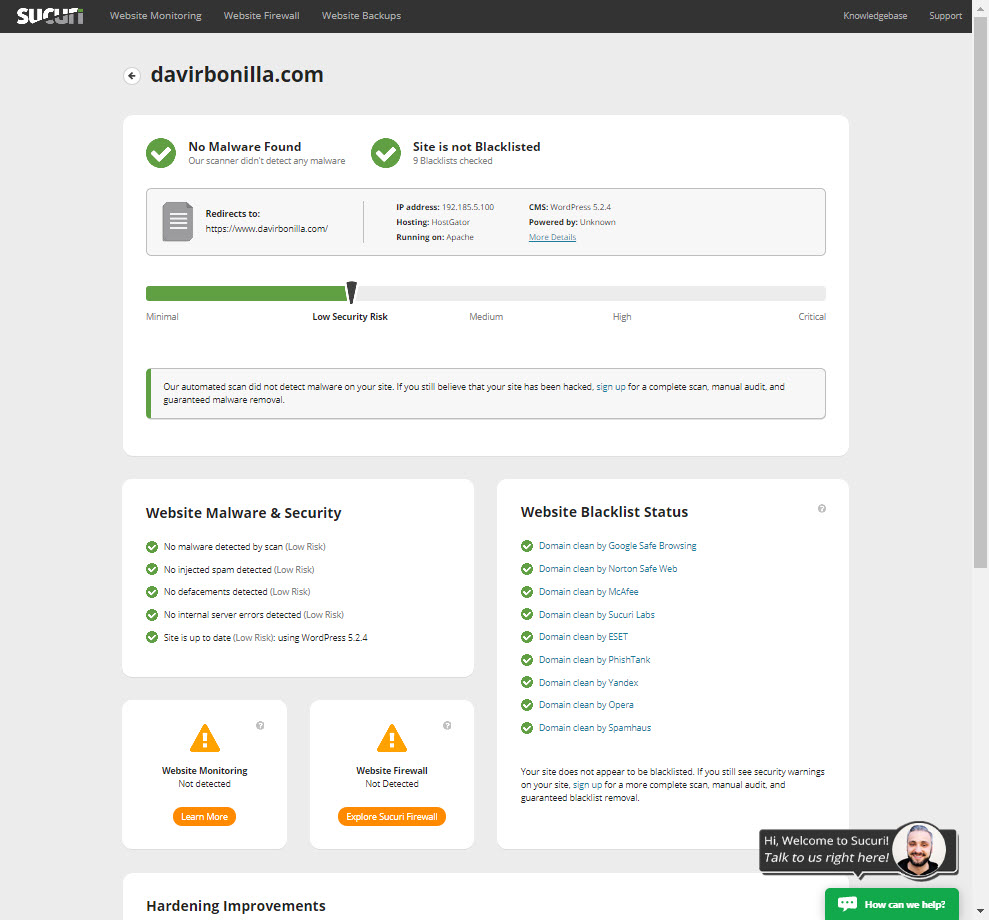
Task: Open the Website Backups menu item
Action: pyautogui.click(x=361, y=15)
